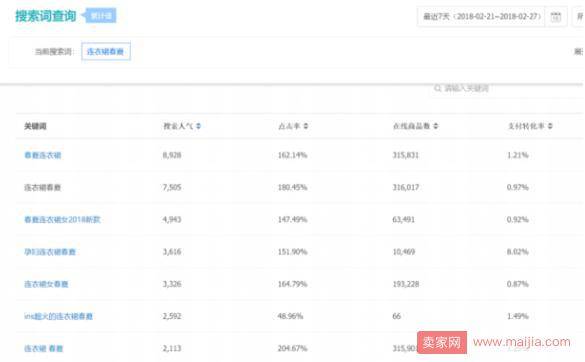Image resolution: width=585 pixels, height=362 pixels.
Task: Select online product count 193,228
Action: [406, 284]
